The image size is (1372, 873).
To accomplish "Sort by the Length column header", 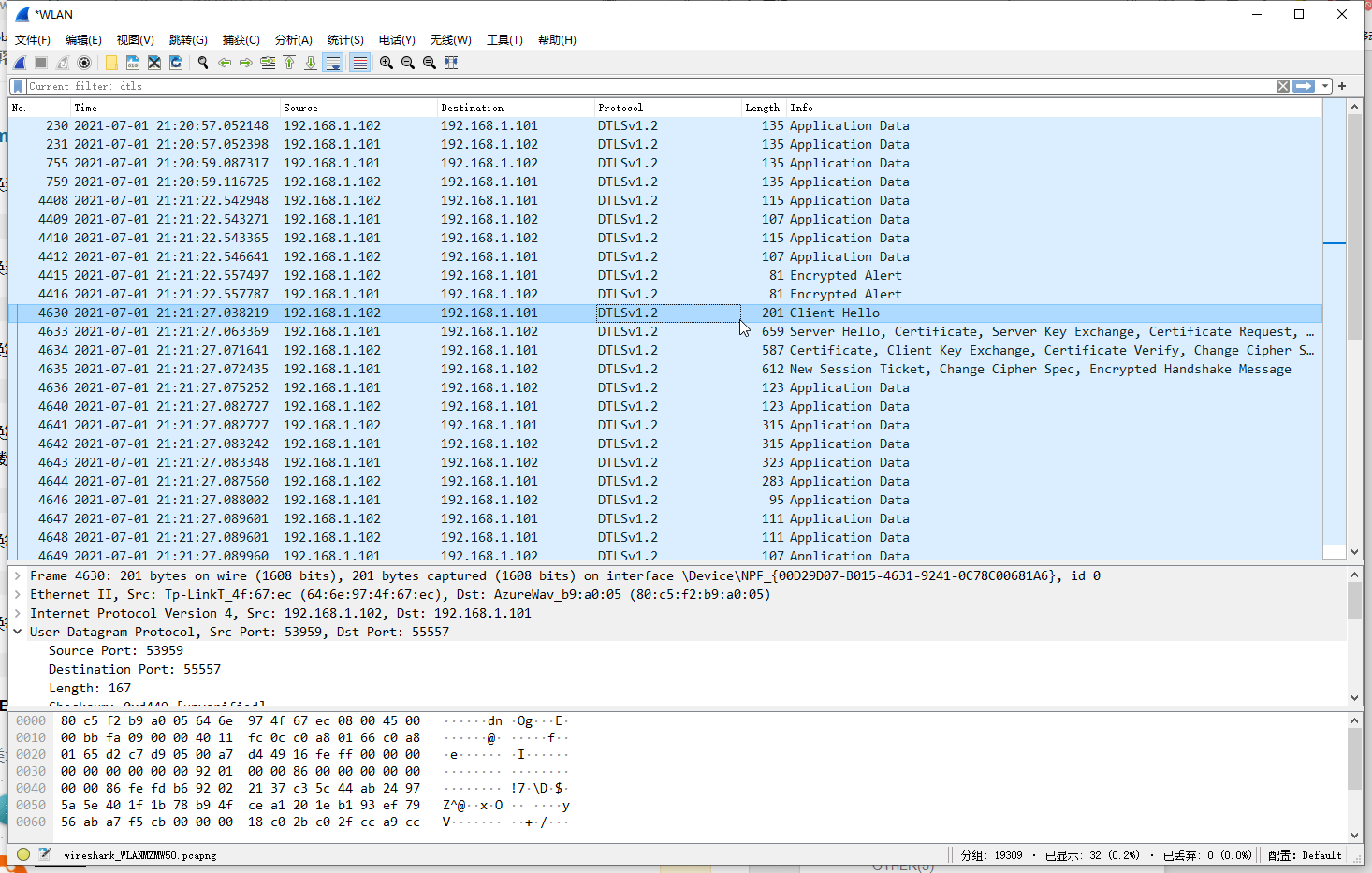I will pos(763,108).
